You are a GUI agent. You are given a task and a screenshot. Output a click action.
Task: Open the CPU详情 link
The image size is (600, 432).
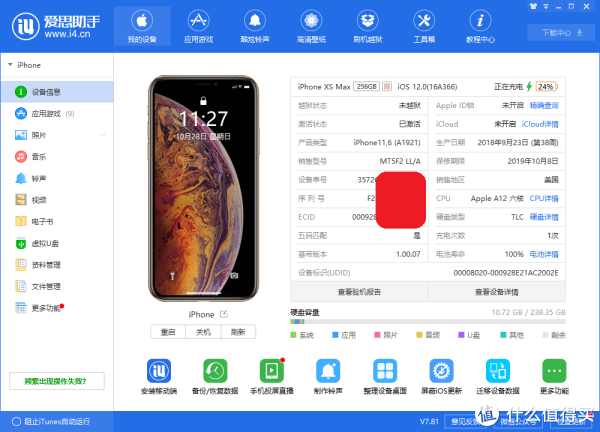coord(544,199)
